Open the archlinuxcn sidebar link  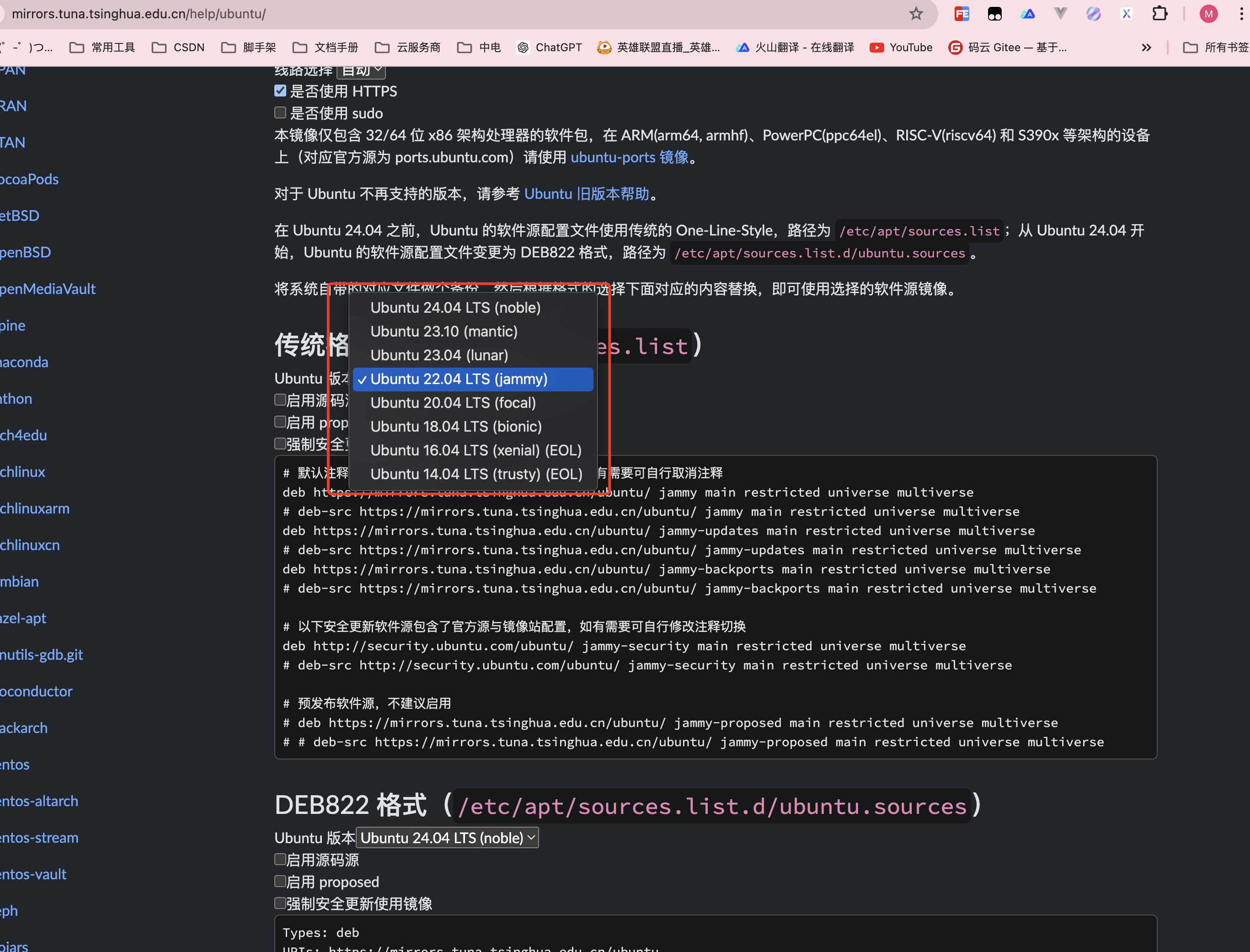coord(29,545)
